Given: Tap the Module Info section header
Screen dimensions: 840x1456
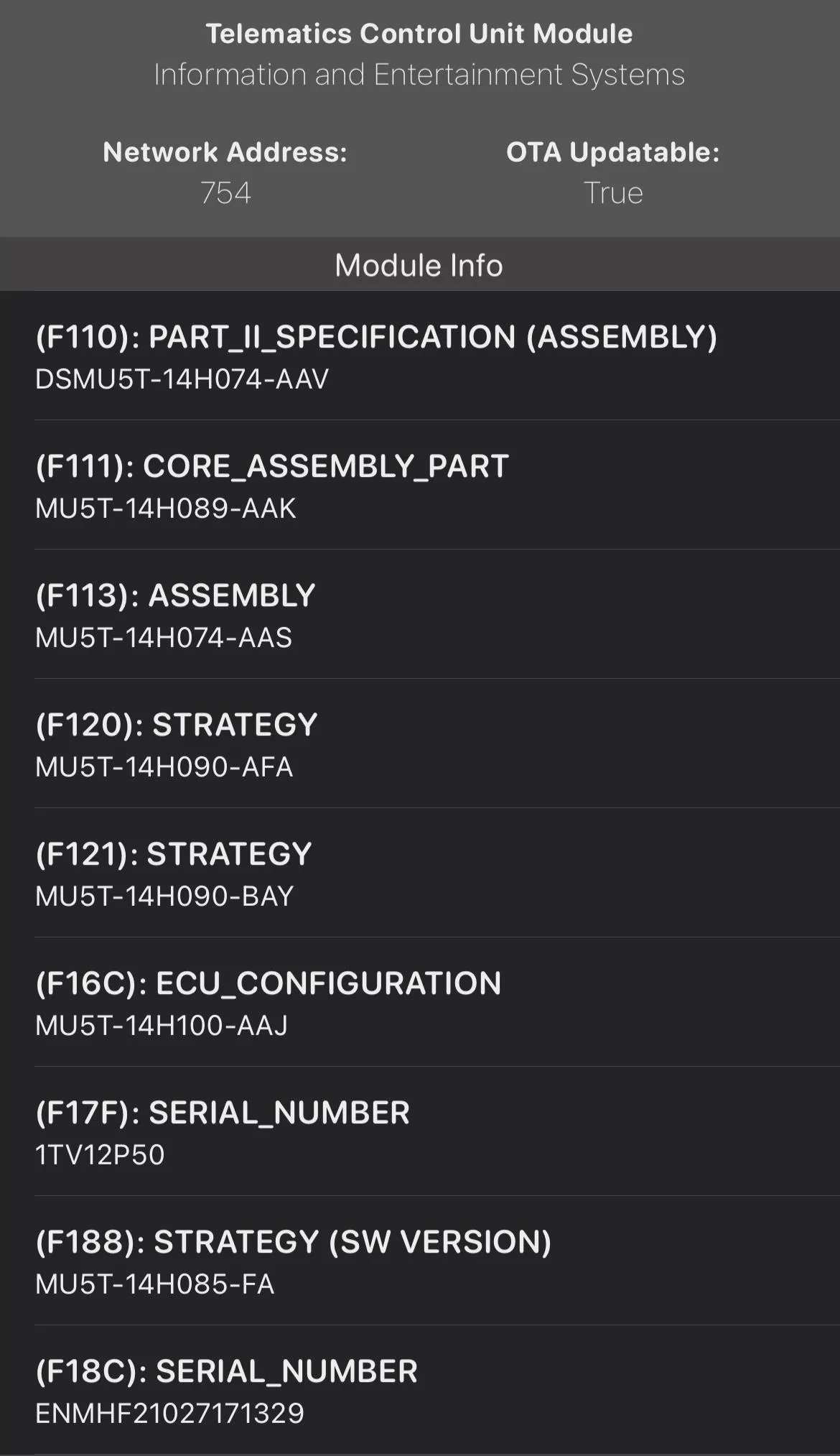Looking at the screenshot, I should pos(419,265).
